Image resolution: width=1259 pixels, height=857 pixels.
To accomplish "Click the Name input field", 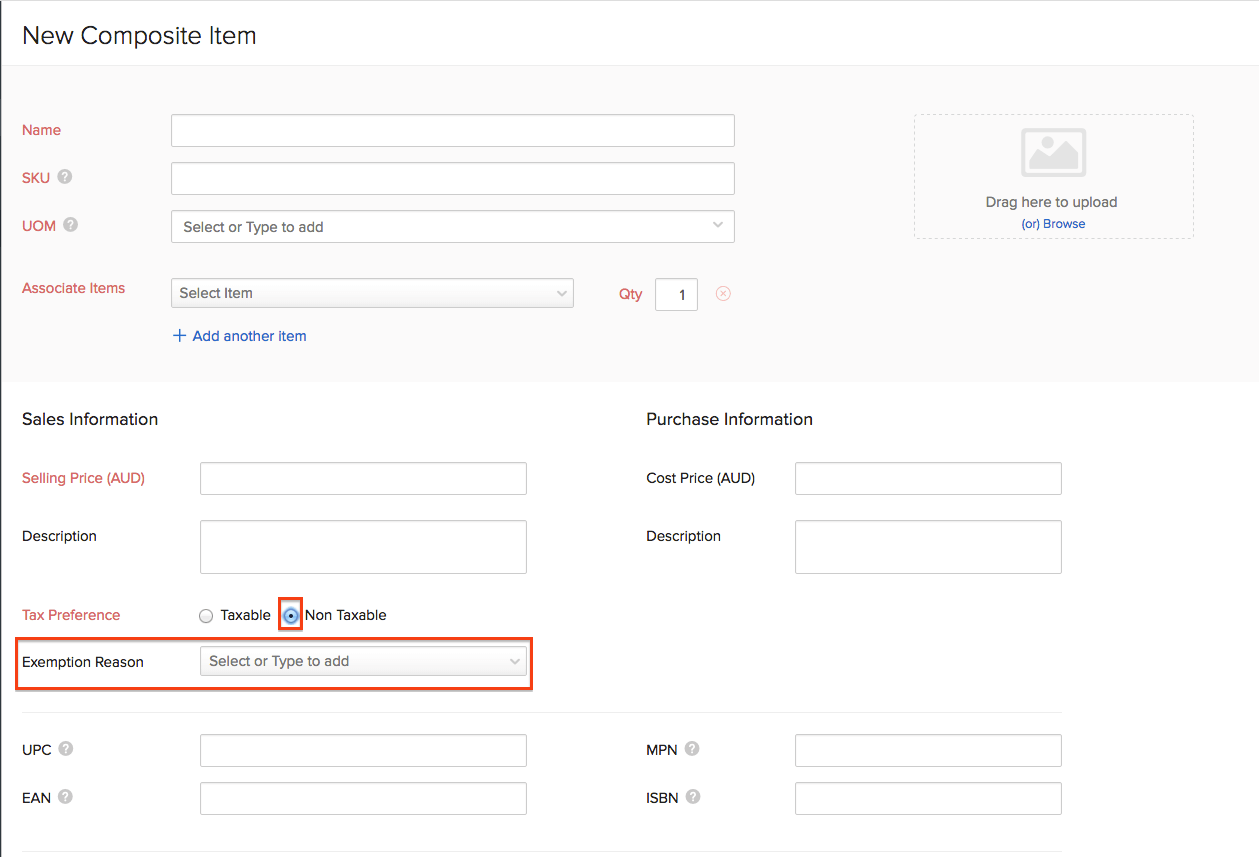I will [x=452, y=131].
